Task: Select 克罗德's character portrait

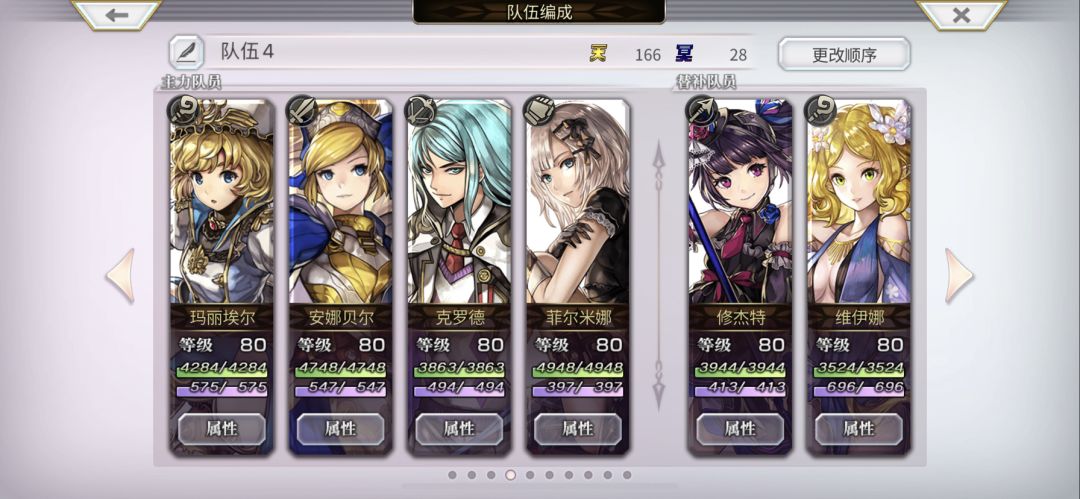Action: [x=459, y=201]
